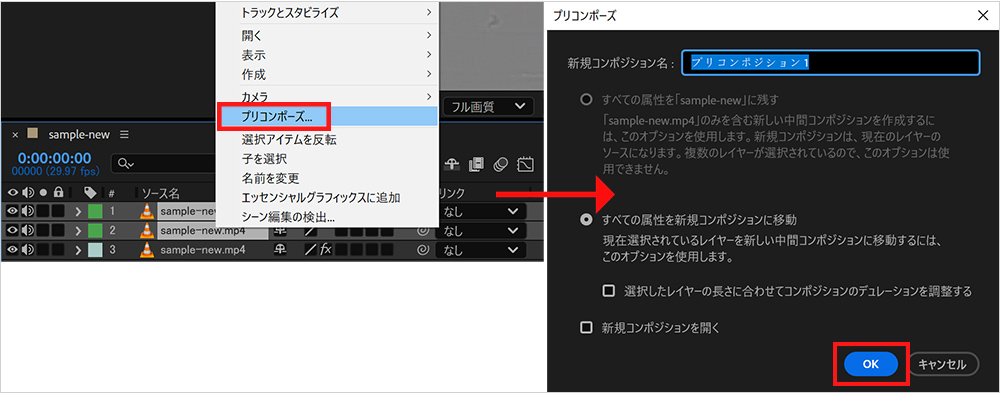Screen dimensions: 1000x416
Task: Select layer 2 sample-new.mp4 name
Action: (x=203, y=230)
